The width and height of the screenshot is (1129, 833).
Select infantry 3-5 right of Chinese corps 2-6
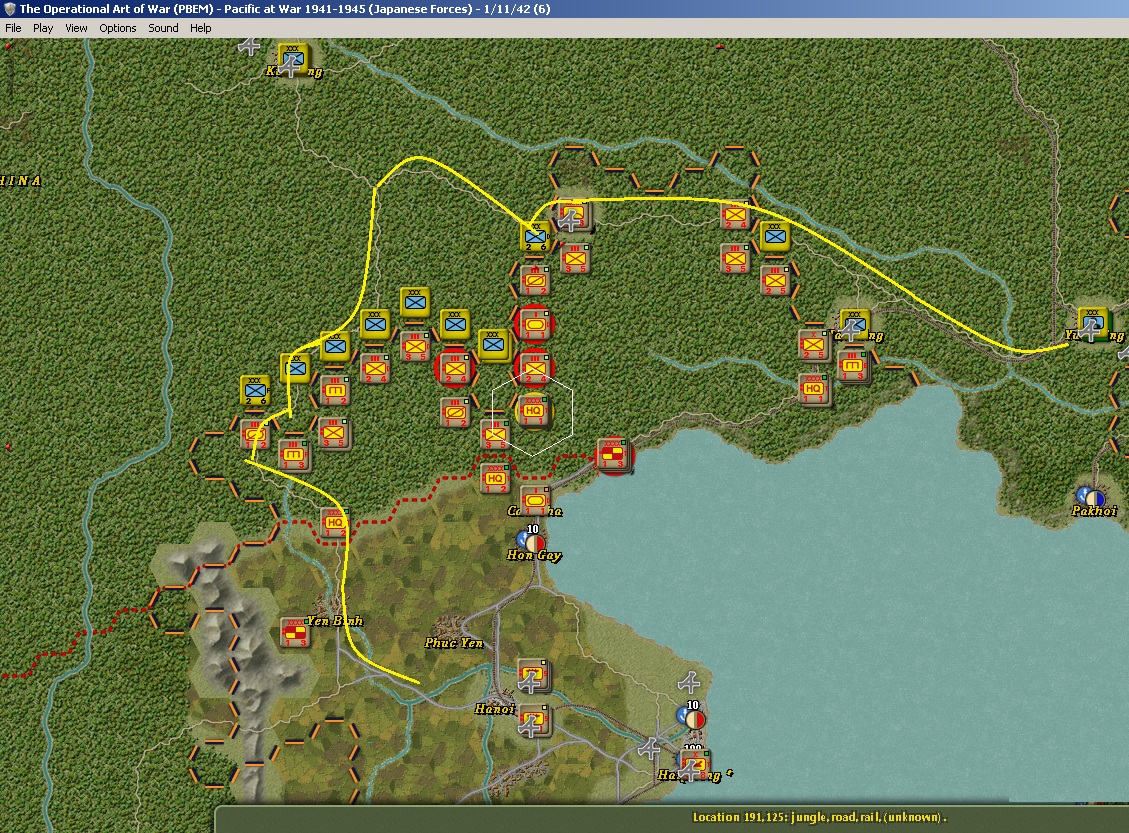click(575, 258)
